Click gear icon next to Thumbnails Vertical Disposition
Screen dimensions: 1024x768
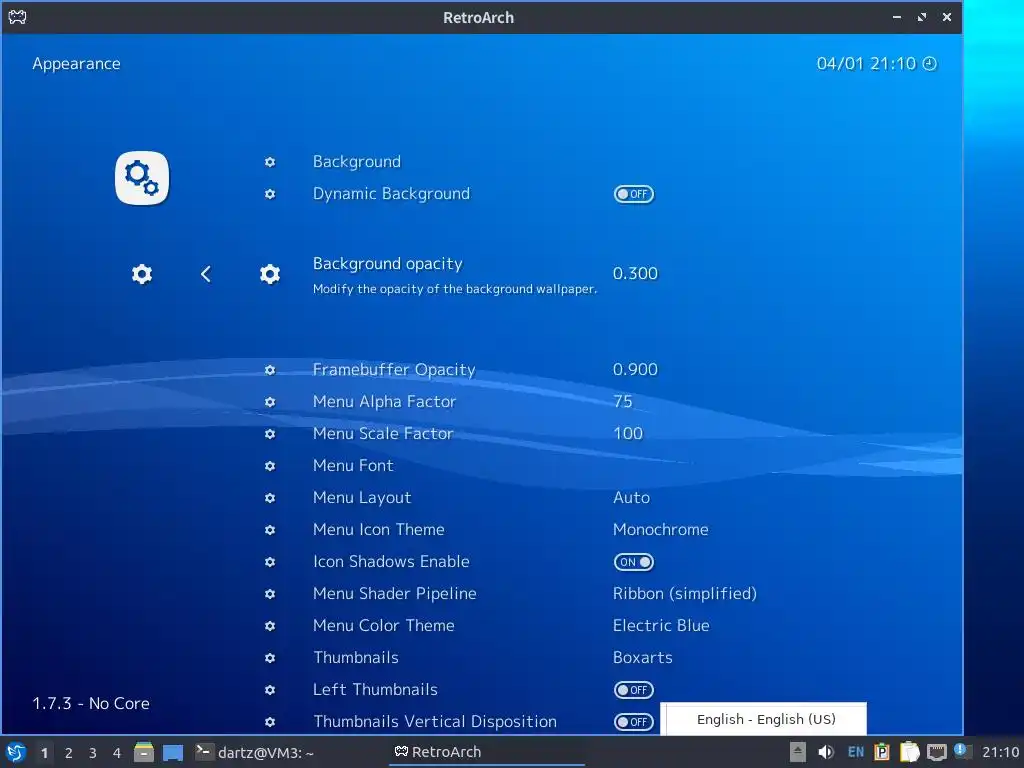[x=270, y=722]
